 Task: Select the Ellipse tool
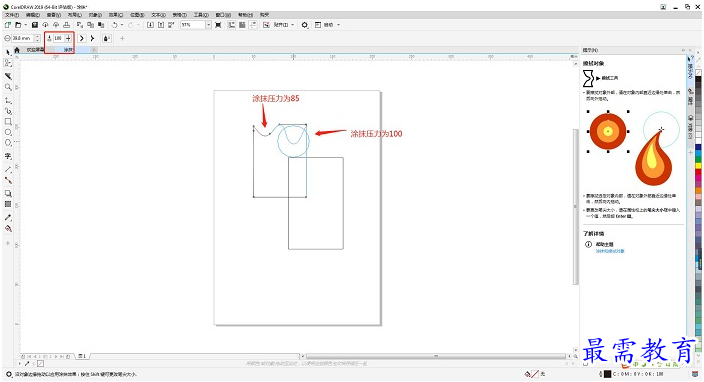8,132
